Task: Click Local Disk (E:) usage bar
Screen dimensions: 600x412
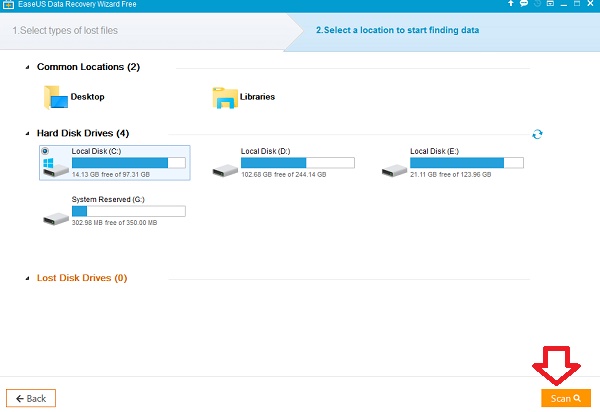Action: (467, 163)
